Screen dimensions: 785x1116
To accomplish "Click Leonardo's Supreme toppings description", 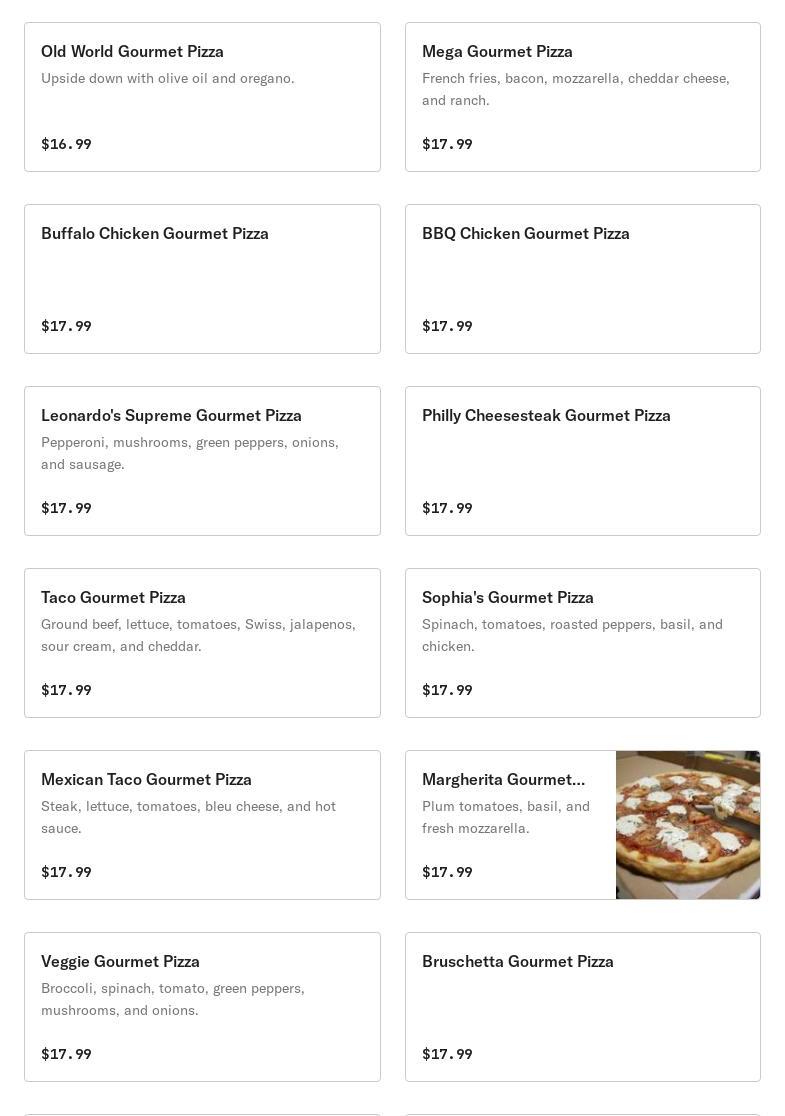I will (x=190, y=453).
